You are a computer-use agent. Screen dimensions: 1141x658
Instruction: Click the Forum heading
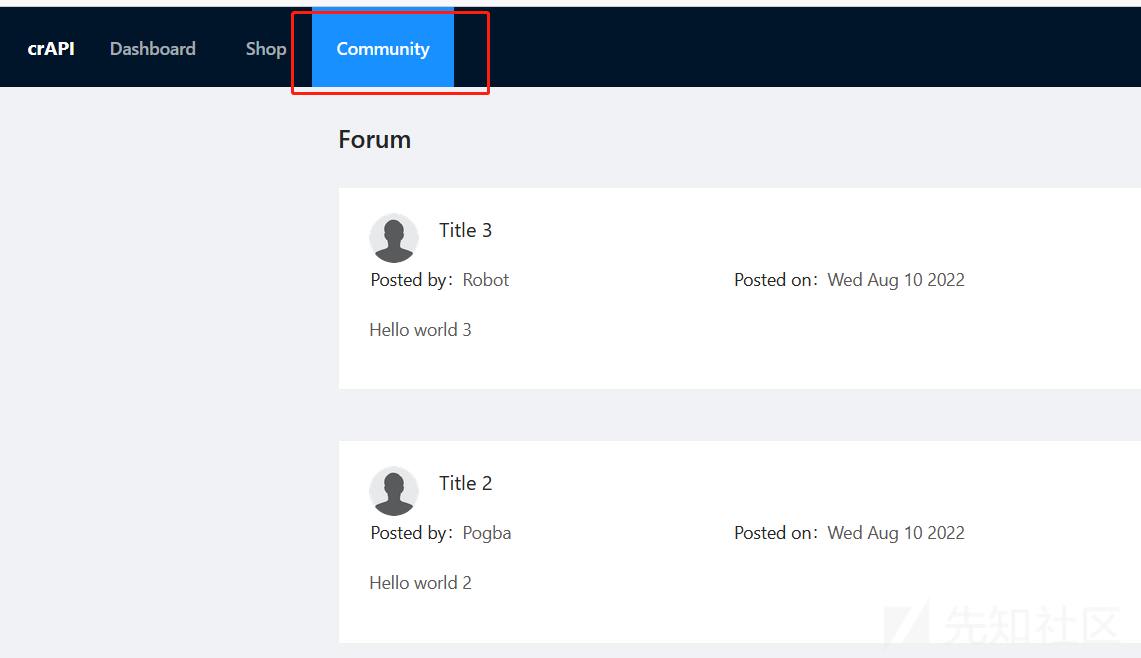(x=374, y=140)
